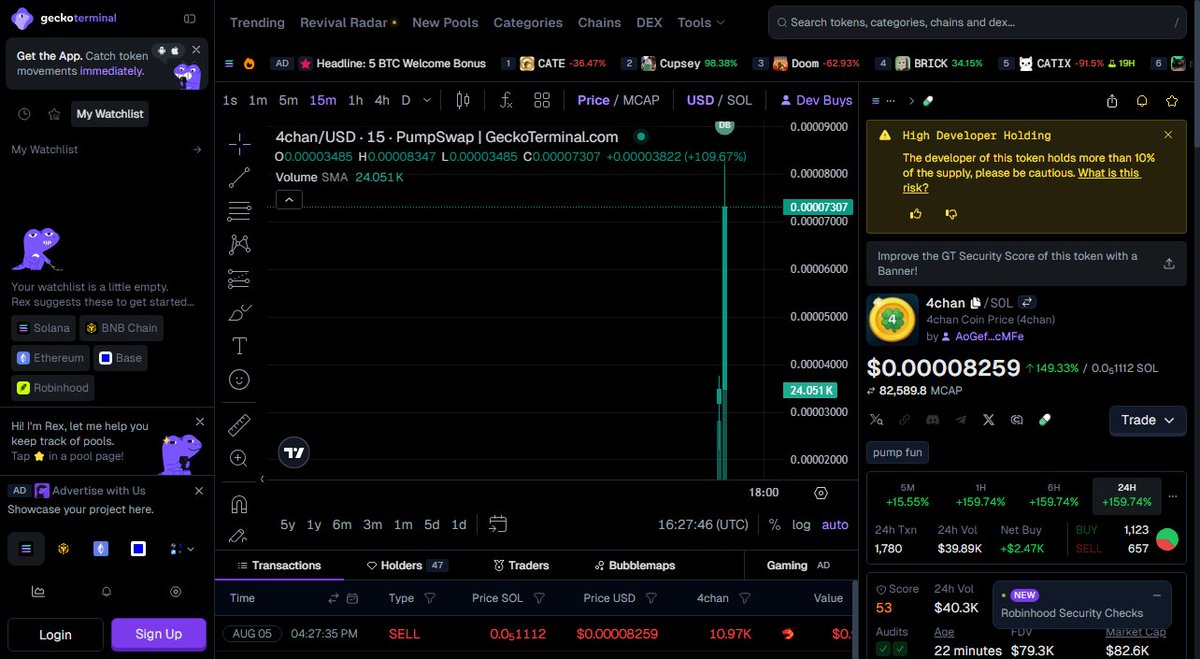Open sidebar notifications bell
Viewport: 1200px width, 659px height.
[x=106, y=592]
